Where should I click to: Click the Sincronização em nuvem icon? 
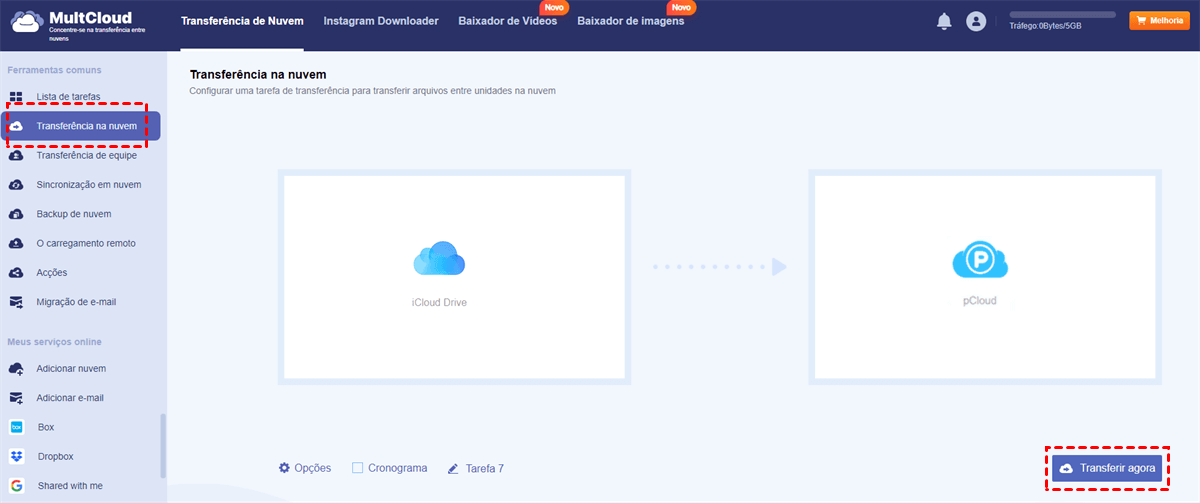(x=16, y=184)
